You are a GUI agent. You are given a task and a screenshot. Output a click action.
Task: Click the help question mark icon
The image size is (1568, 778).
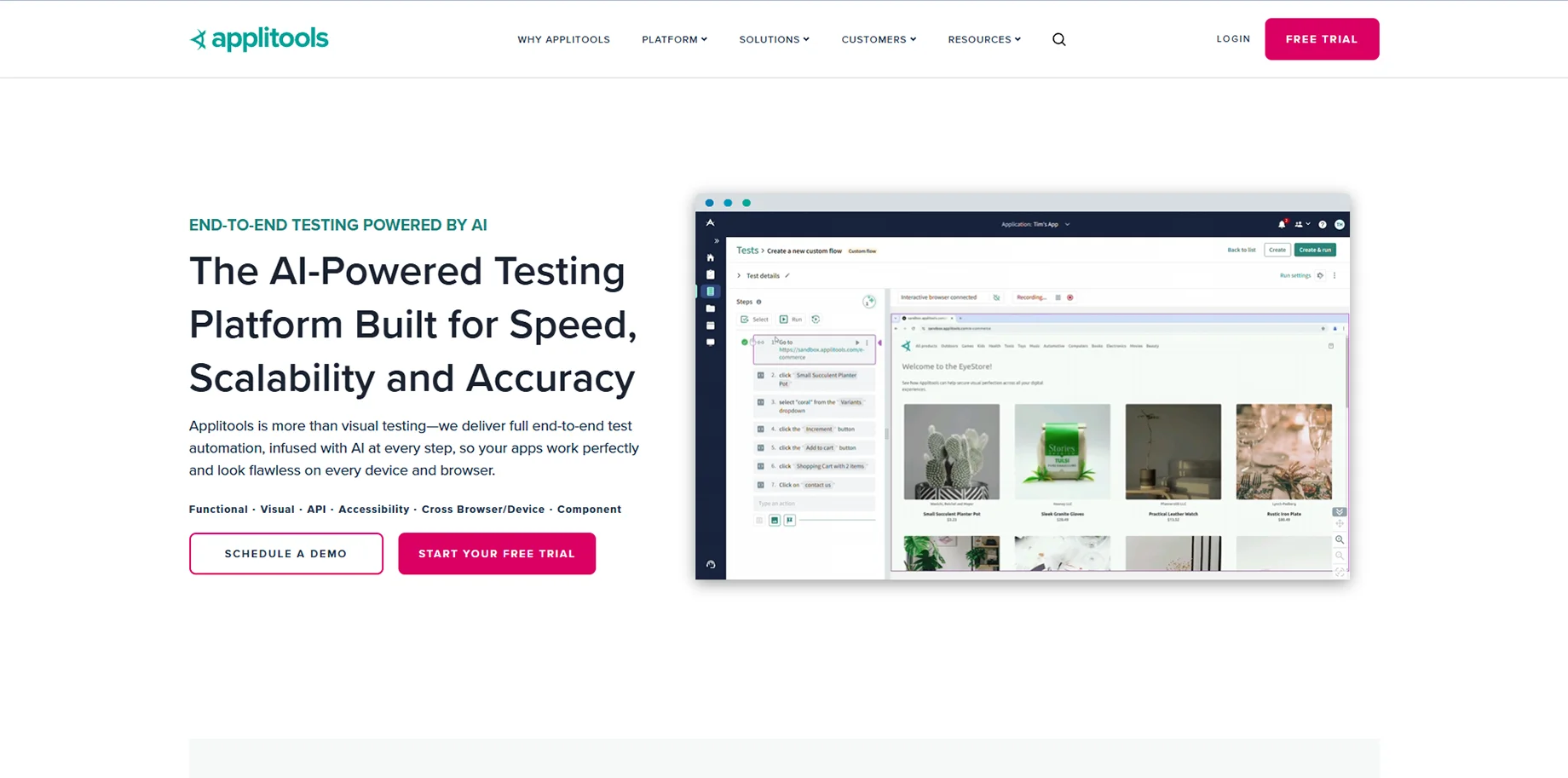pos(1323,225)
